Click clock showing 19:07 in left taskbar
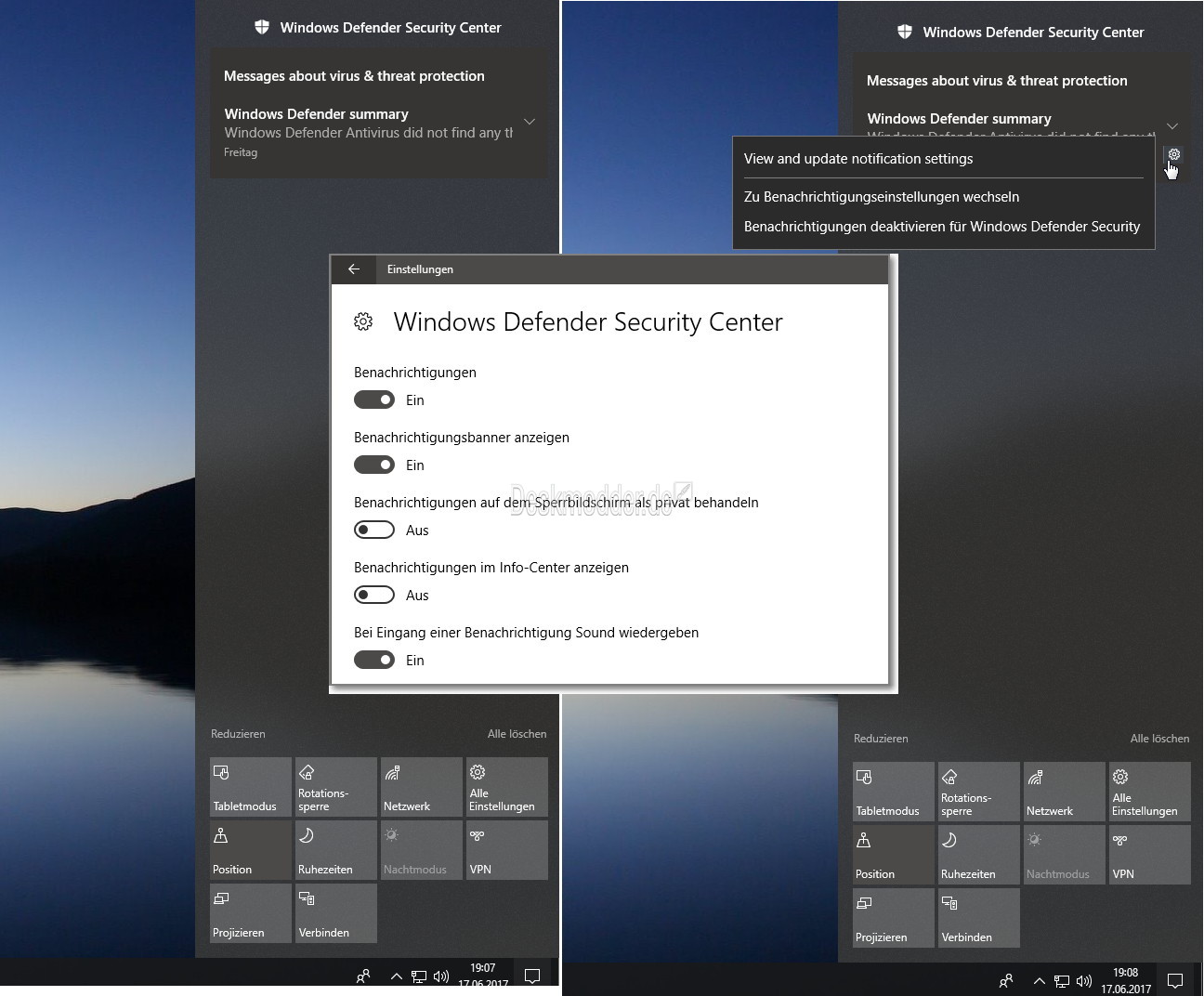 point(483,975)
